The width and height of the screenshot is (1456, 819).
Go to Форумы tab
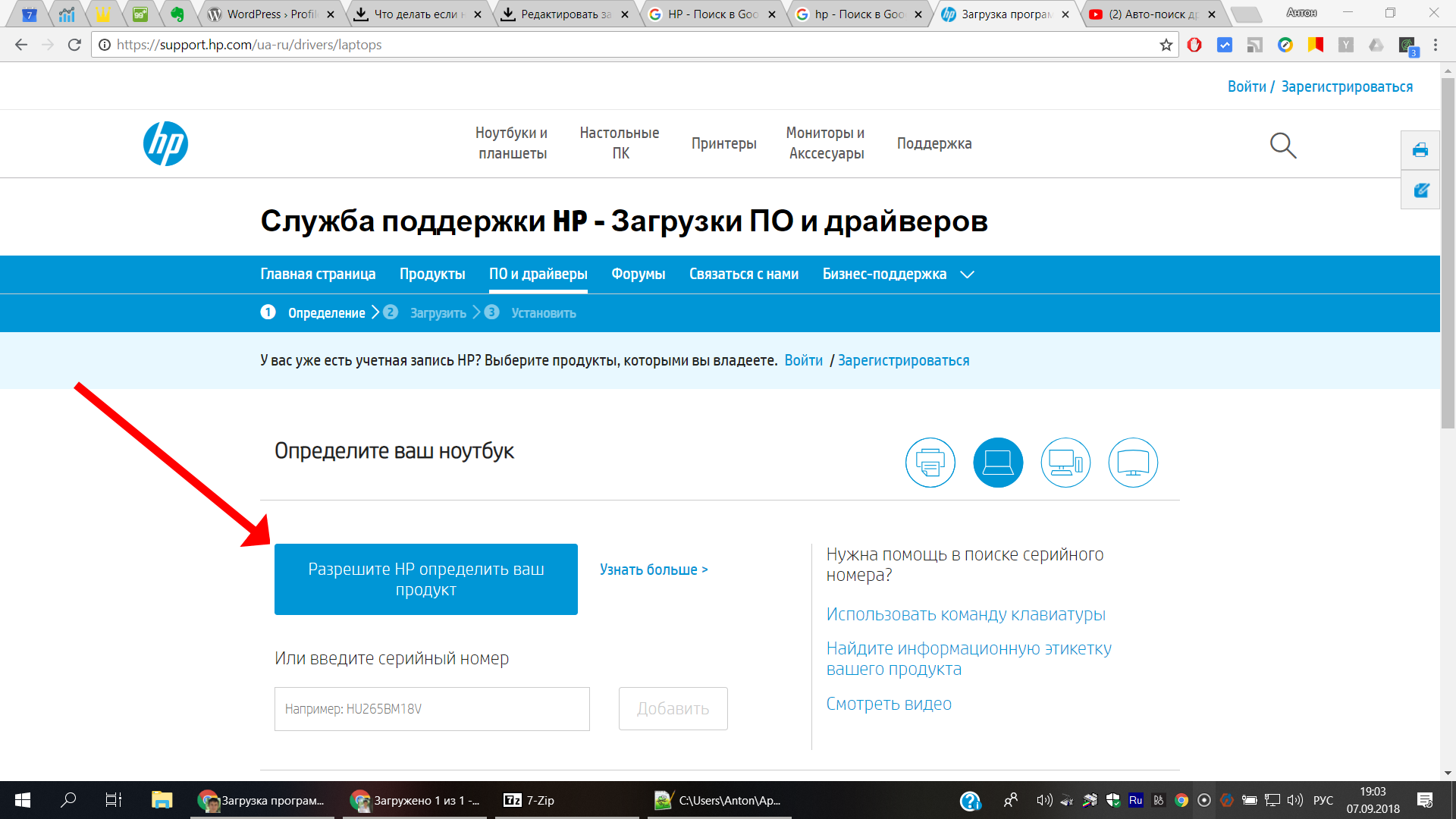(638, 274)
